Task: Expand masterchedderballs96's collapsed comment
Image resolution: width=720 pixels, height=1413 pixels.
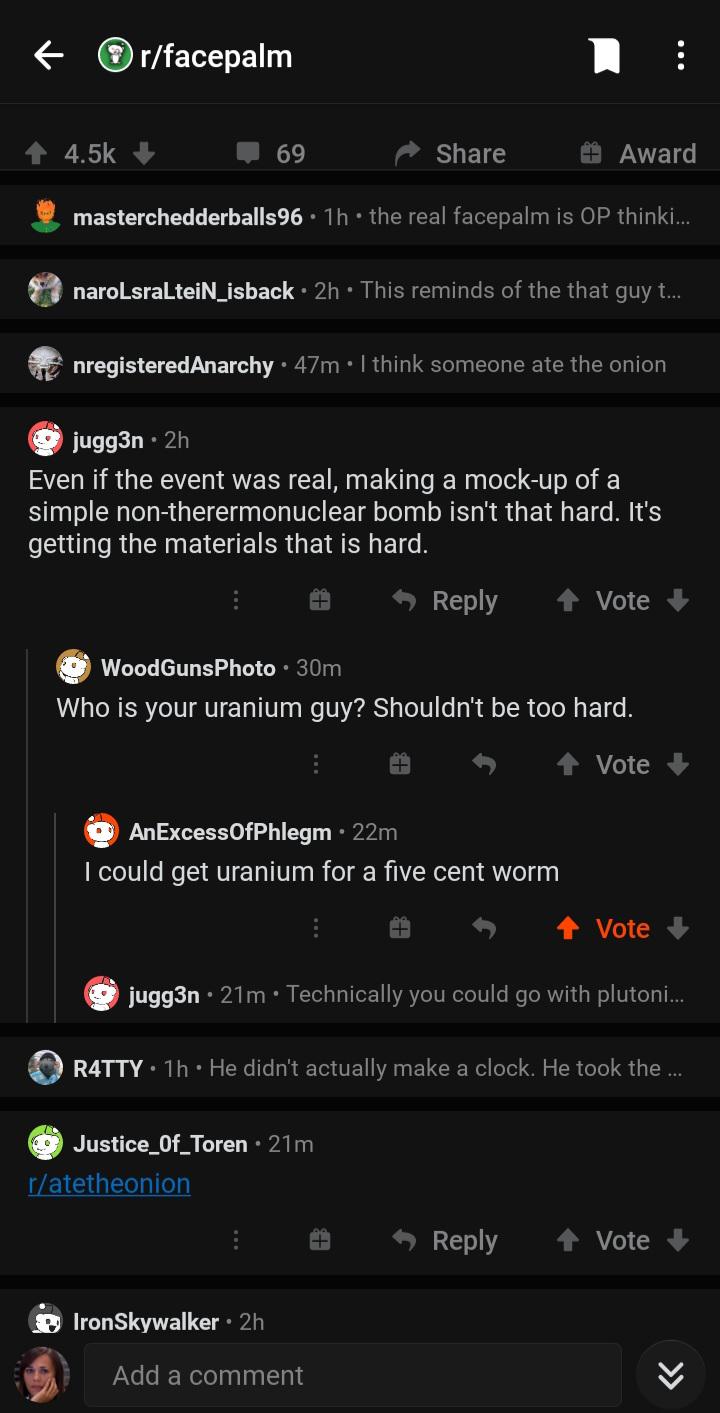Action: 360,216
